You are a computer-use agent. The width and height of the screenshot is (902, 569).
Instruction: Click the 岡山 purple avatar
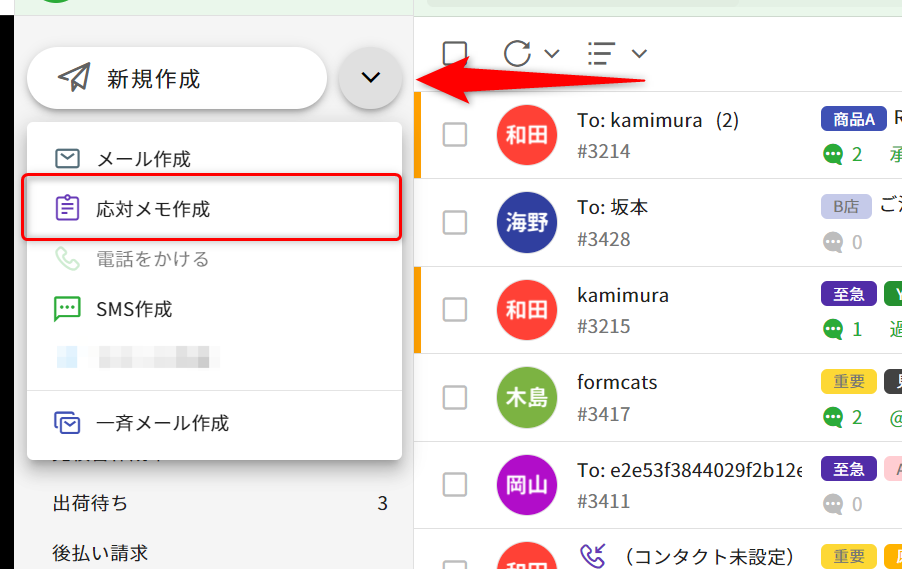click(526, 484)
